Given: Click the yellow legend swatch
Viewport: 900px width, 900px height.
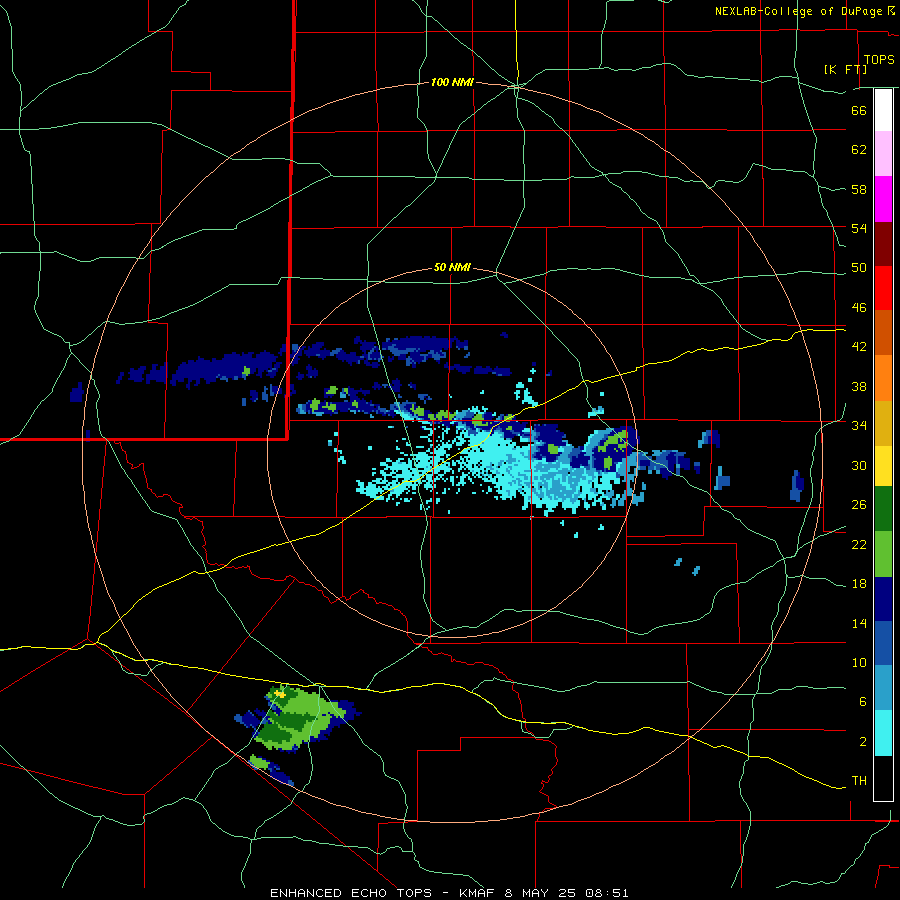Looking at the screenshot, I should [x=883, y=466].
